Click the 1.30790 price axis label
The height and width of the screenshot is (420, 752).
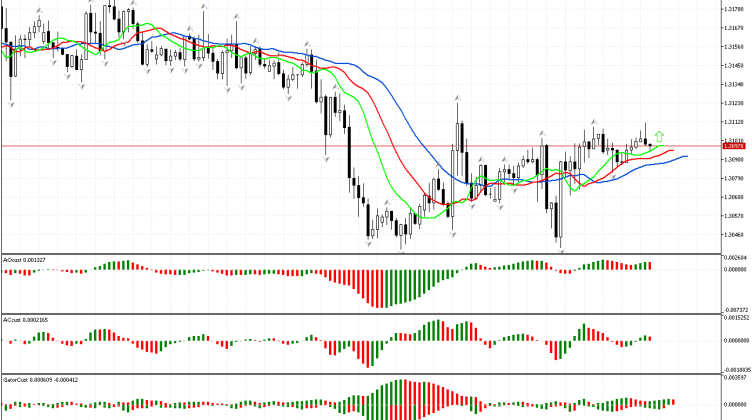click(735, 178)
